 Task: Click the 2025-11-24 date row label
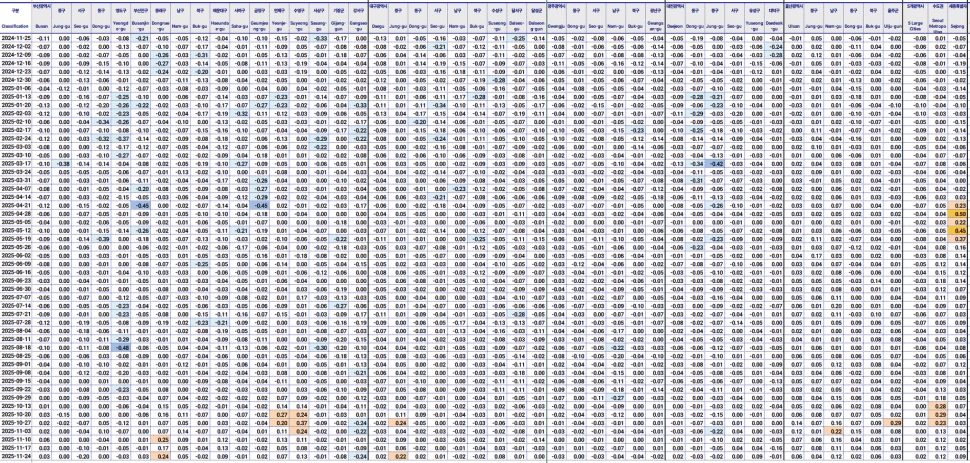tap(14, 458)
